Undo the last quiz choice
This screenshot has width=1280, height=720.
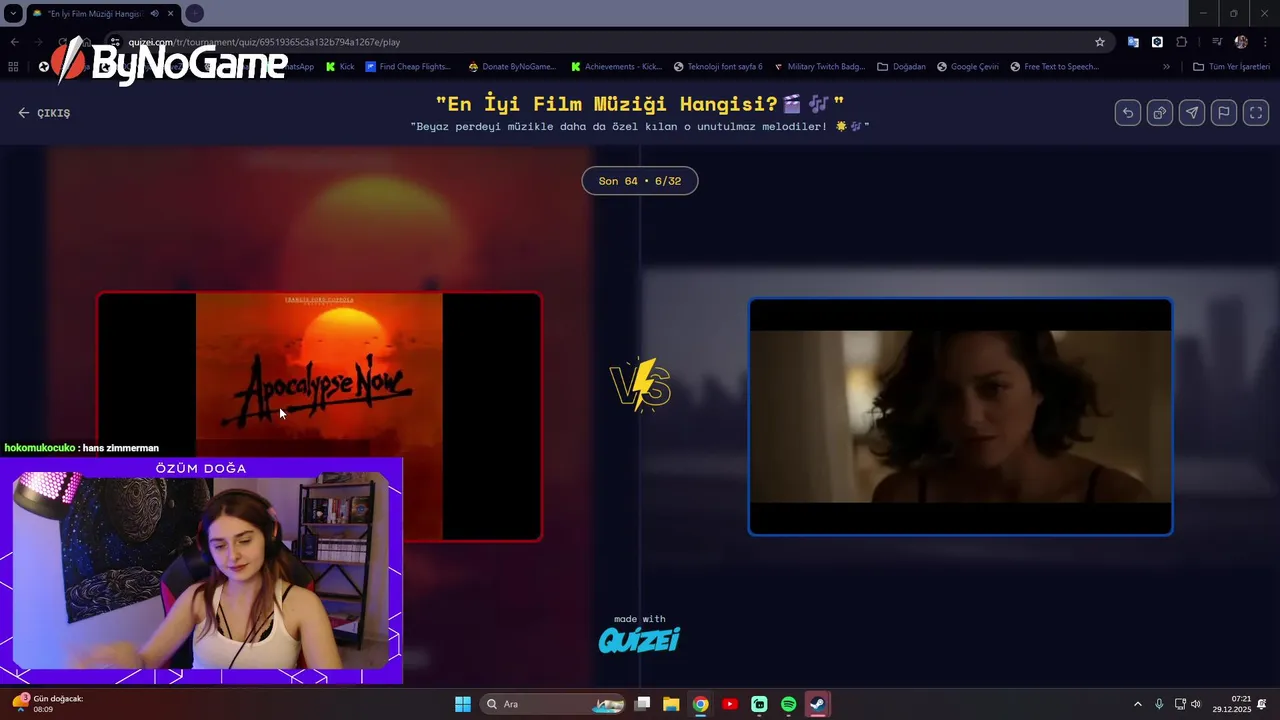click(x=1128, y=113)
